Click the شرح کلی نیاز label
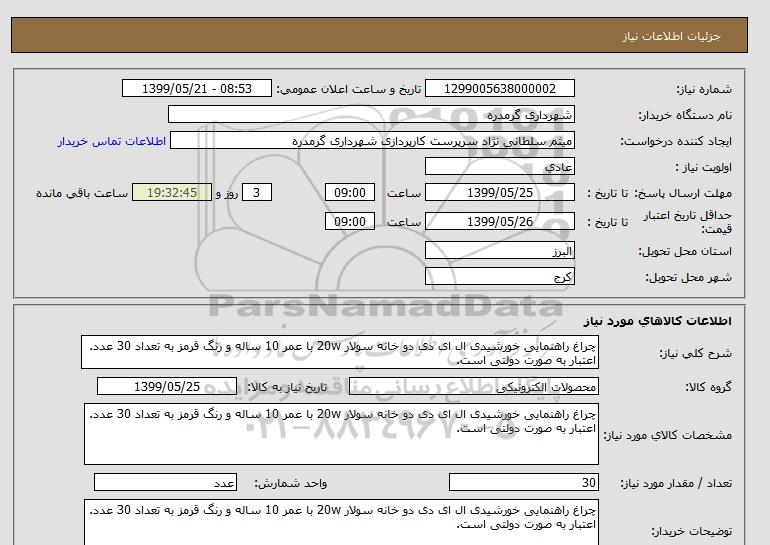This screenshot has height=545, width=770. [695, 353]
